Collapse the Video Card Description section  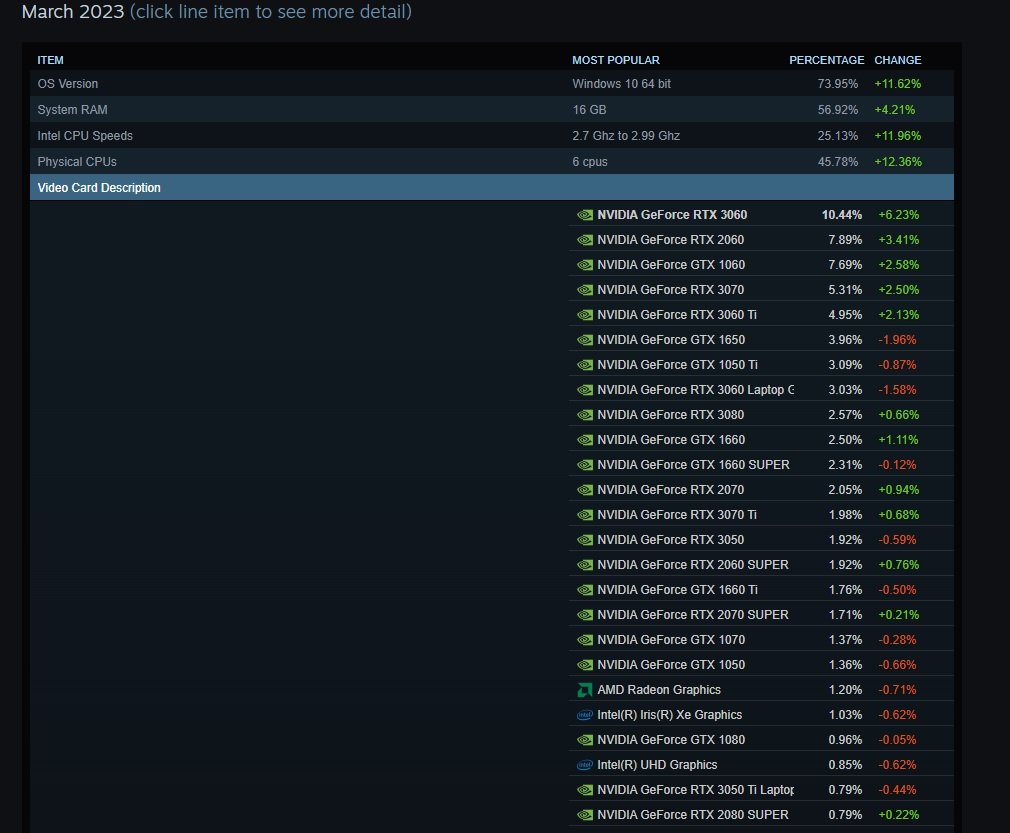click(491, 187)
